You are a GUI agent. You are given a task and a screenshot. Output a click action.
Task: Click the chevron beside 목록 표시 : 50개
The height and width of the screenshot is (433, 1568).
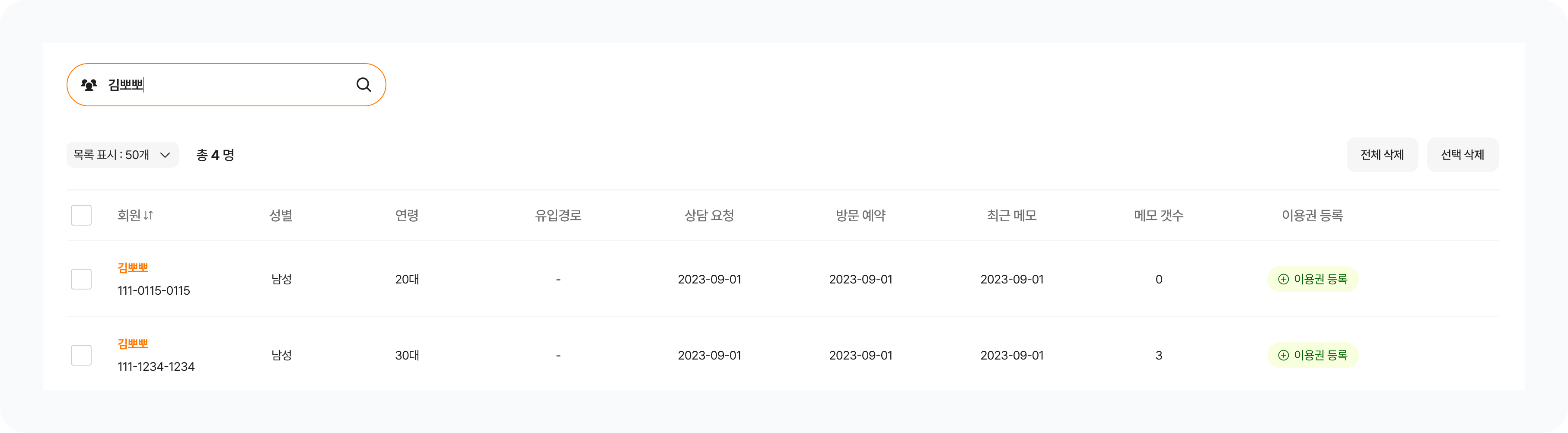165,155
